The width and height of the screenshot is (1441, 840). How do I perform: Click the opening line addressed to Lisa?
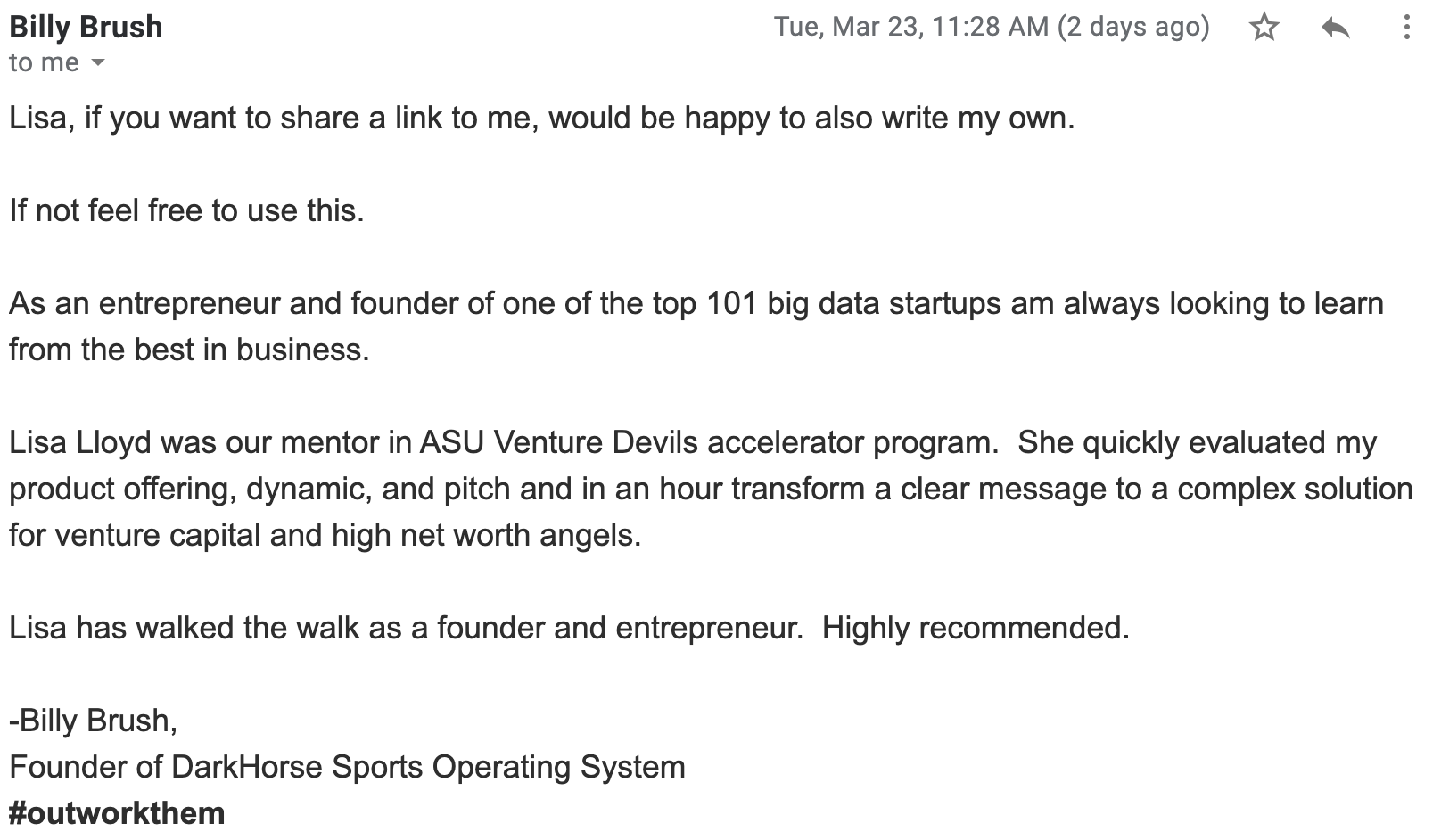tap(542, 118)
